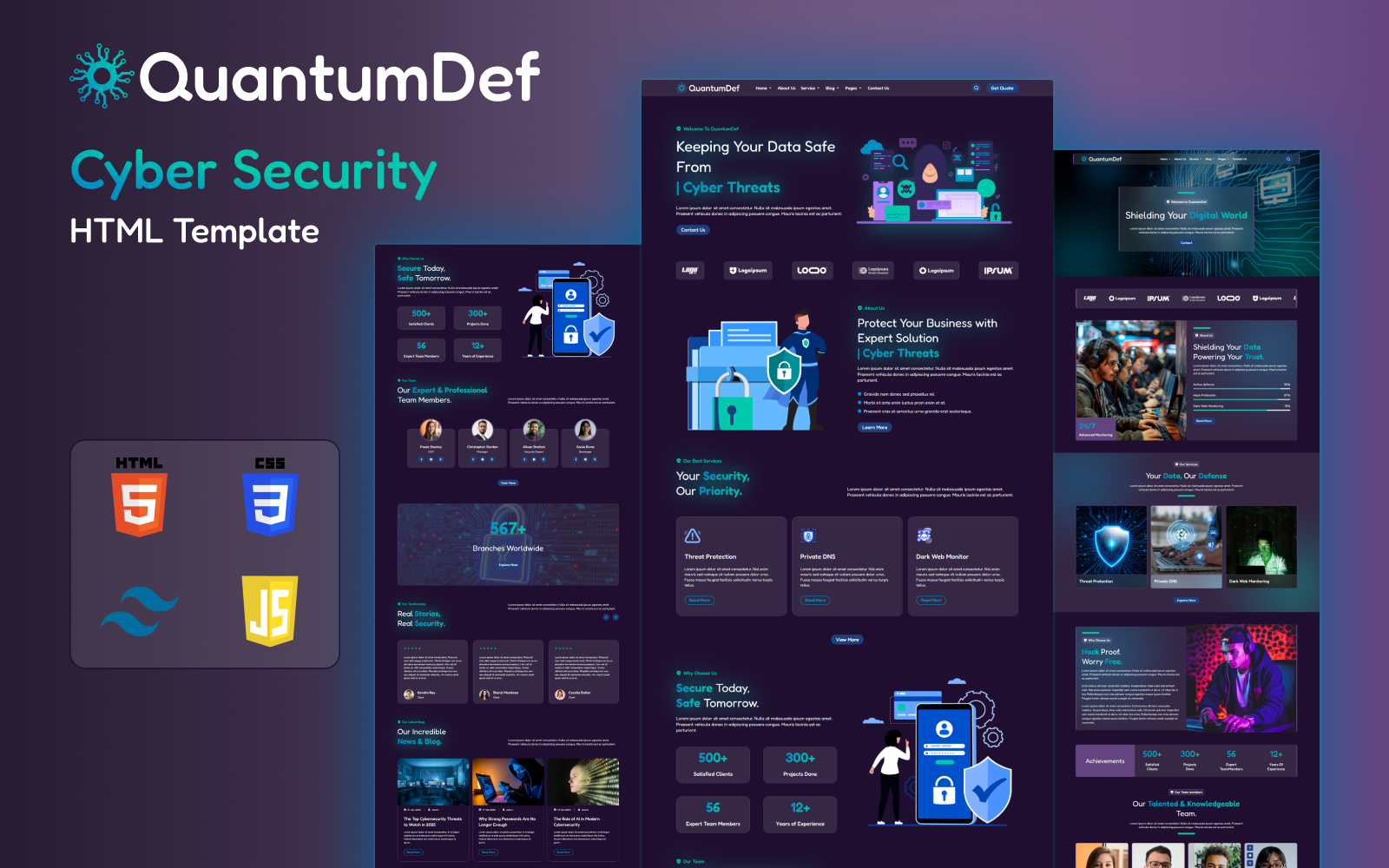The width and height of the screenshot is (1389, 868).
Task: Open the Blog dropdown in center navbar
Action: point(832,88)
